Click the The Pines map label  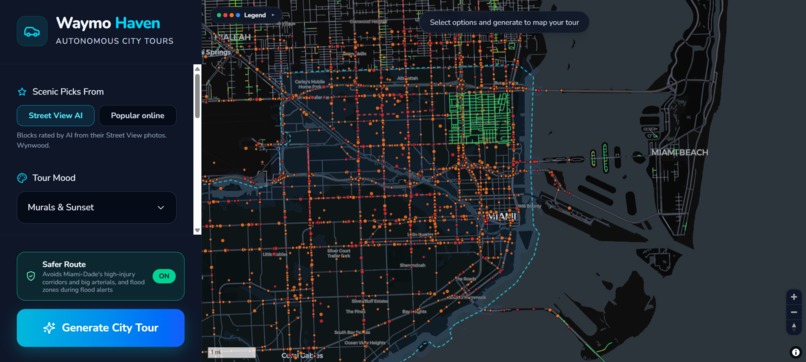click(x=356, y=312)
